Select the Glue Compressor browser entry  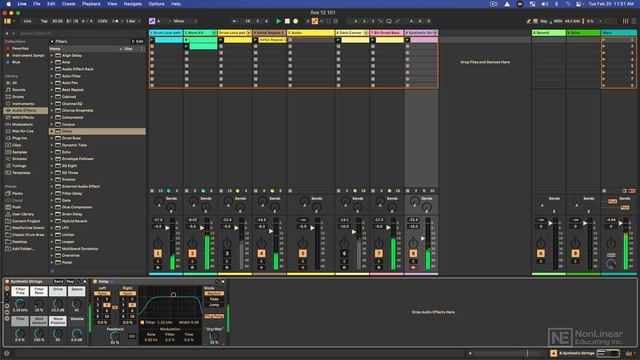point(77,207)
